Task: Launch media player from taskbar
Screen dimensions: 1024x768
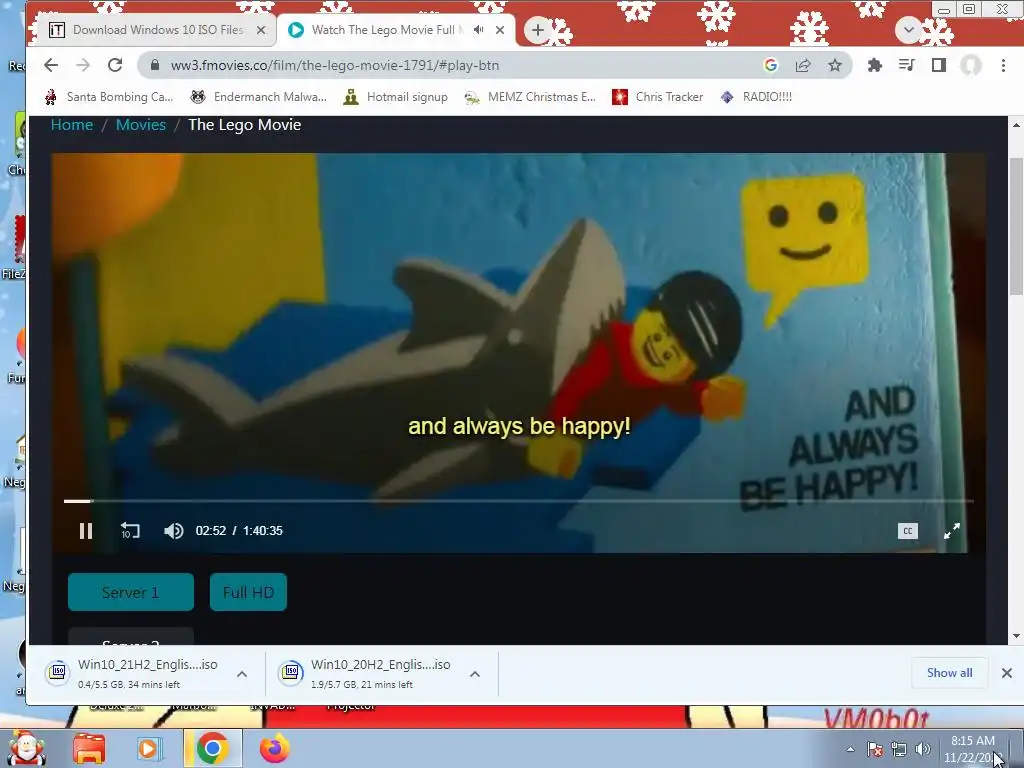Action: point(148,749)
